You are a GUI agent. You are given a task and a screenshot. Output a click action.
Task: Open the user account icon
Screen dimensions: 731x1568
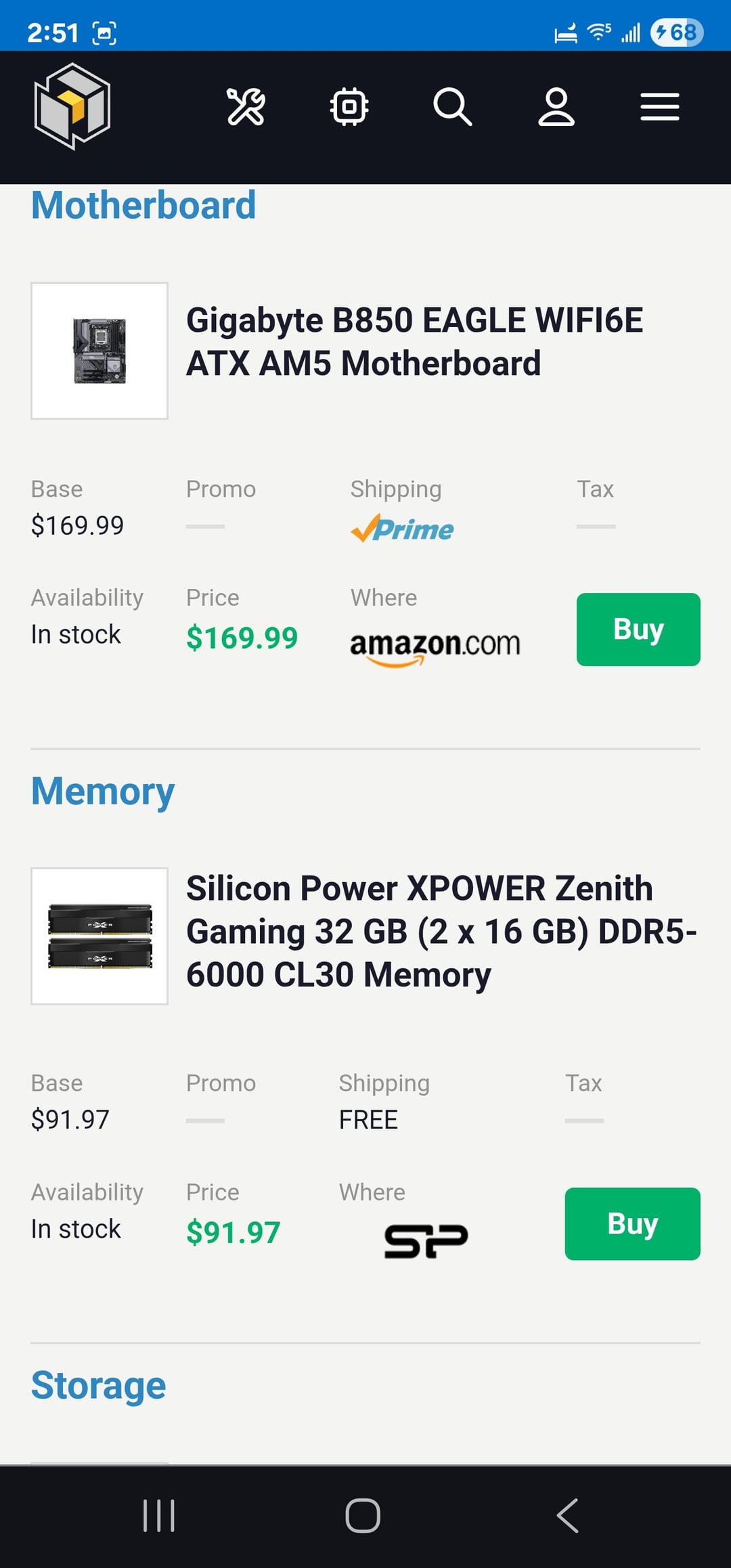tap(556, 107)
